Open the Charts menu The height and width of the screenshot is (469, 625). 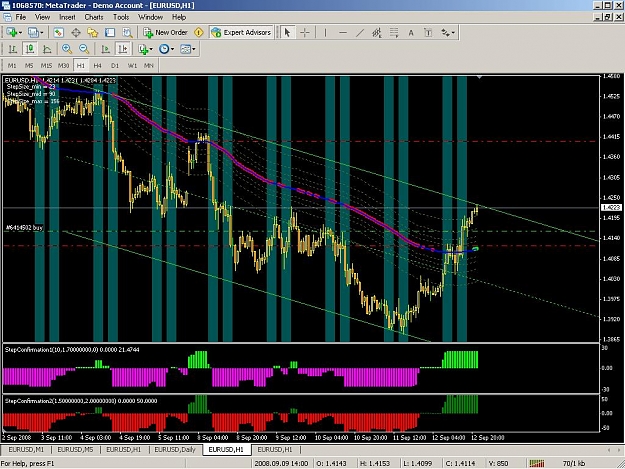tap(94, 17)
